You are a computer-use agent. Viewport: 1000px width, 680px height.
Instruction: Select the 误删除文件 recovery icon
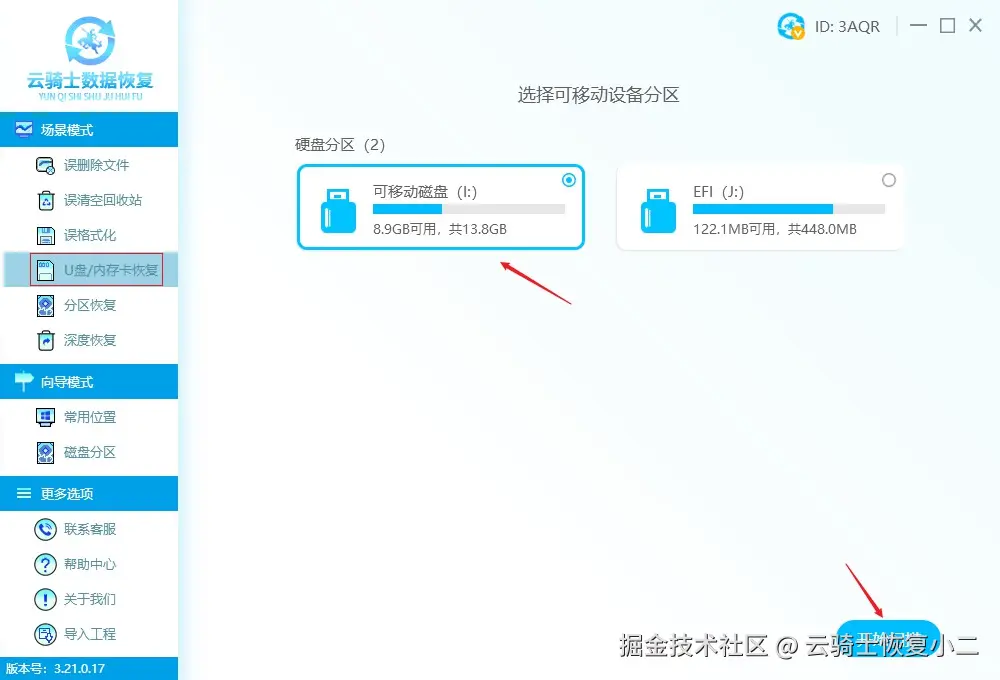[45, 165]
